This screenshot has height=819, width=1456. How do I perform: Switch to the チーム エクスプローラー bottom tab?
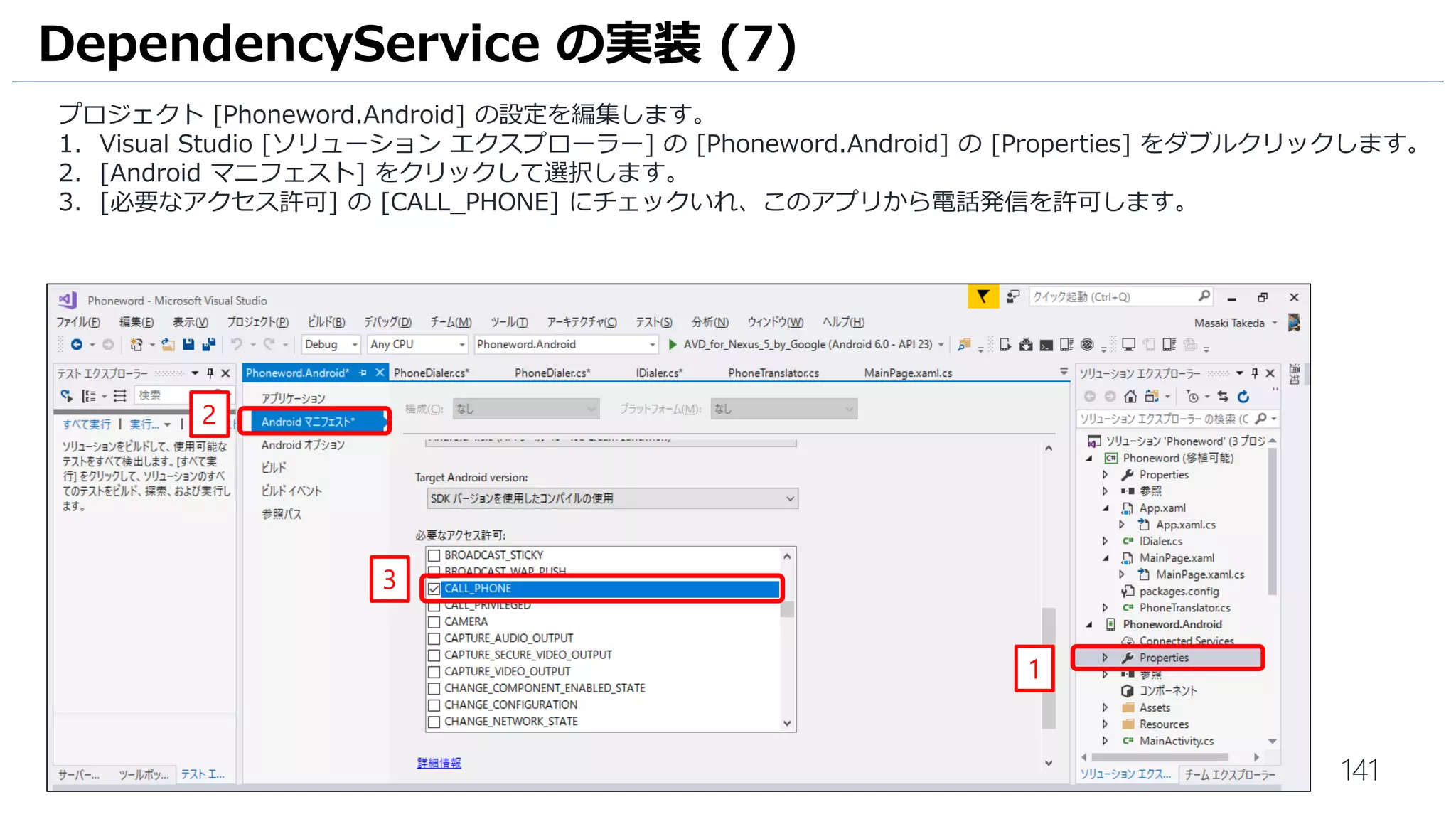pos(1229,775)
